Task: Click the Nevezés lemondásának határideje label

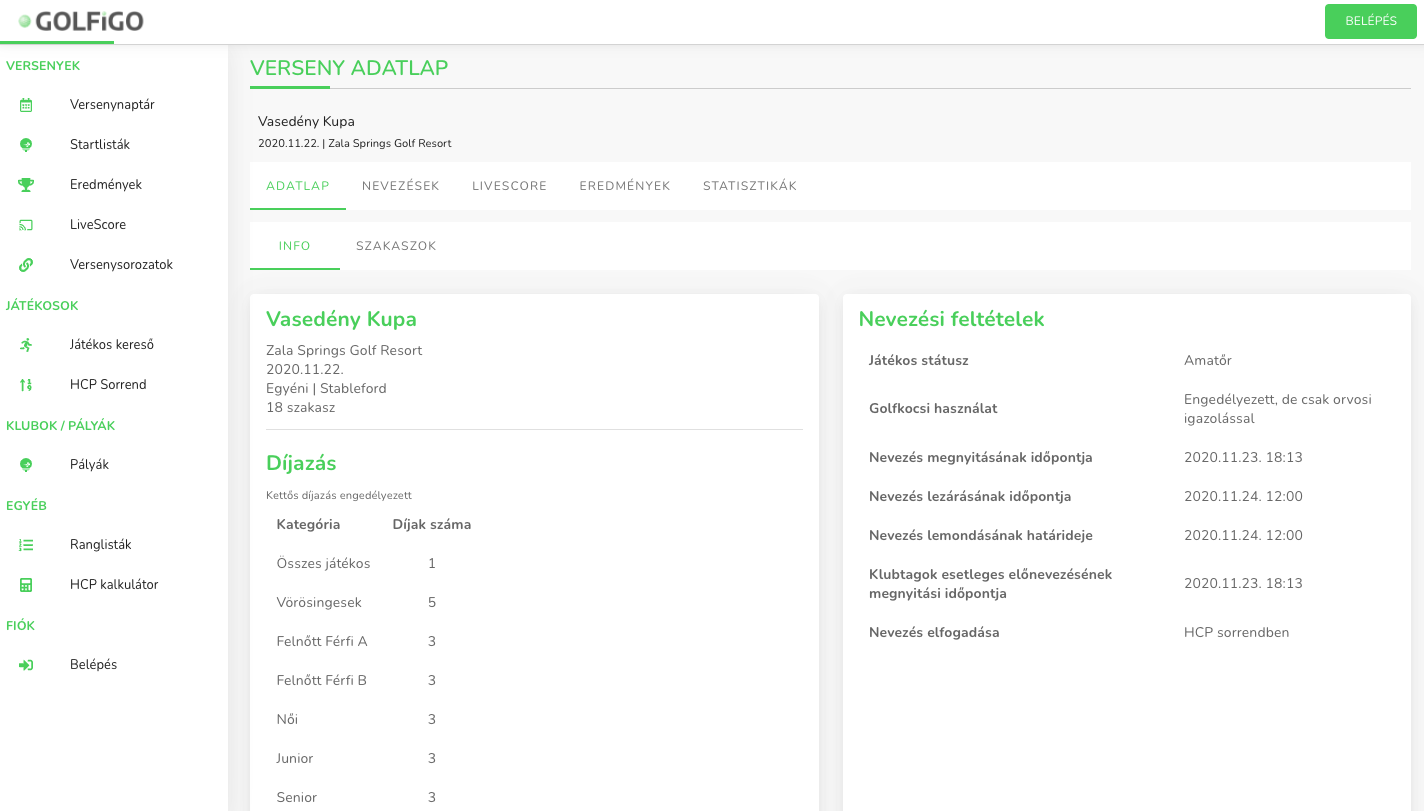Action: click(x=981, y=536)
